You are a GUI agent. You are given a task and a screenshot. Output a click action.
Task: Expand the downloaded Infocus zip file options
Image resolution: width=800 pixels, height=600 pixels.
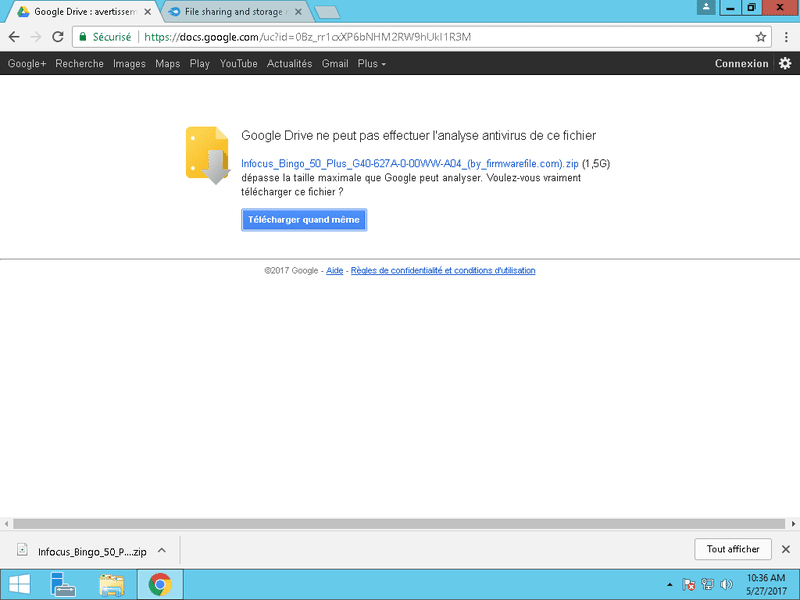pyautogui.click(x=161, y=550)
